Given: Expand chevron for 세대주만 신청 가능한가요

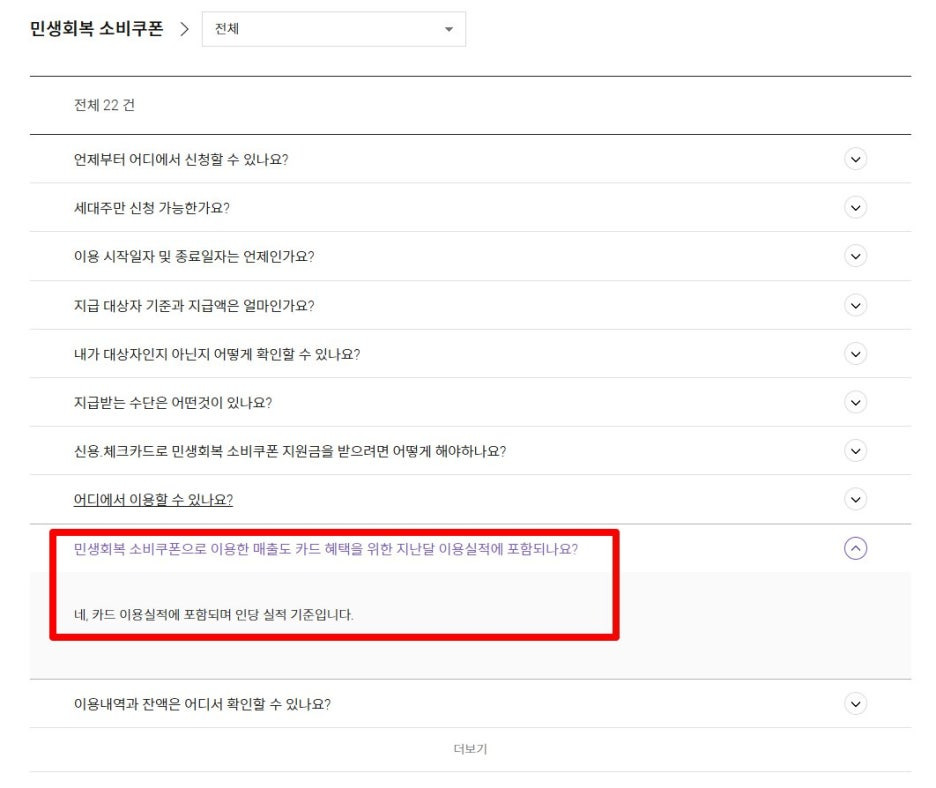Looking at the screenshot, I should (855, 208).
